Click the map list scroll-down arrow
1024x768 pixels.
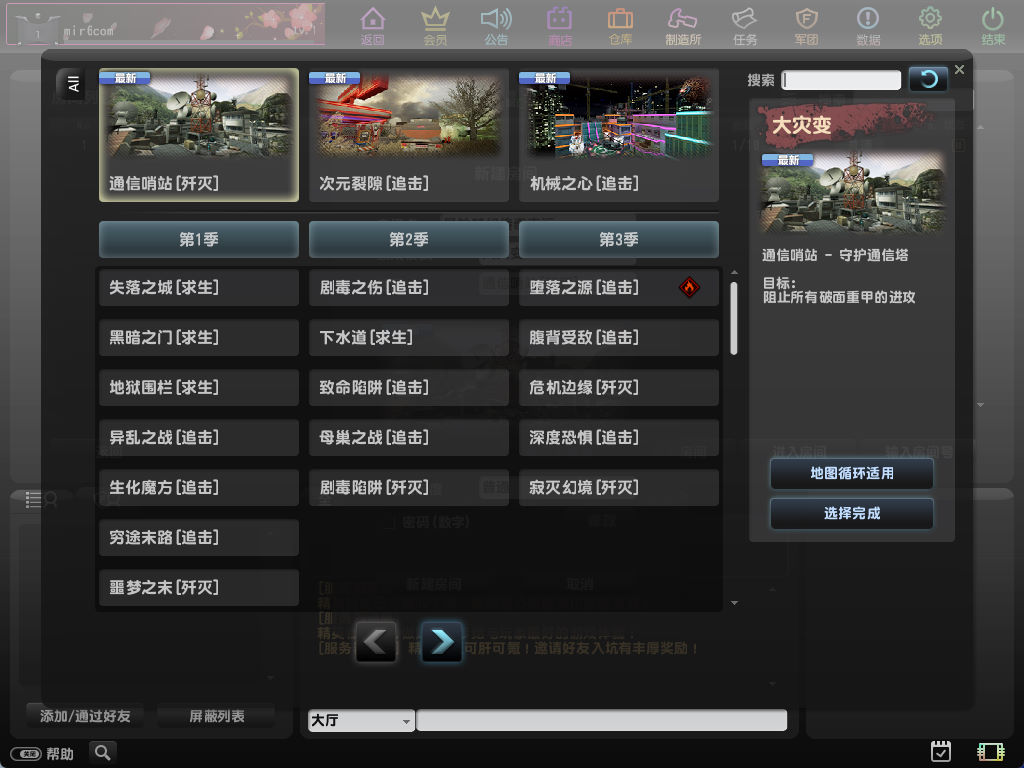point(734,603)
